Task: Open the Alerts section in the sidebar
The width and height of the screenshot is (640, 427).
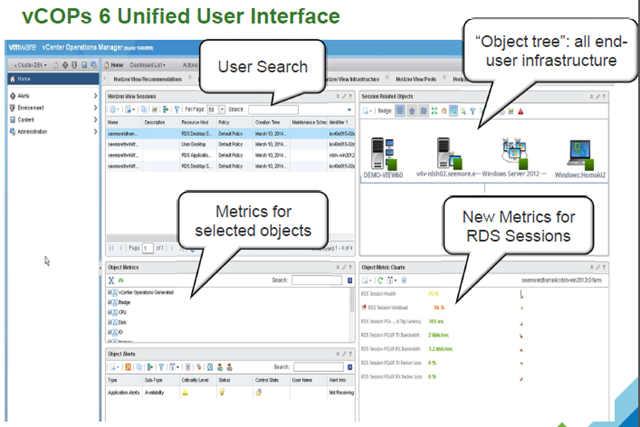Action: pyautogui.click(x=23, y=96)
